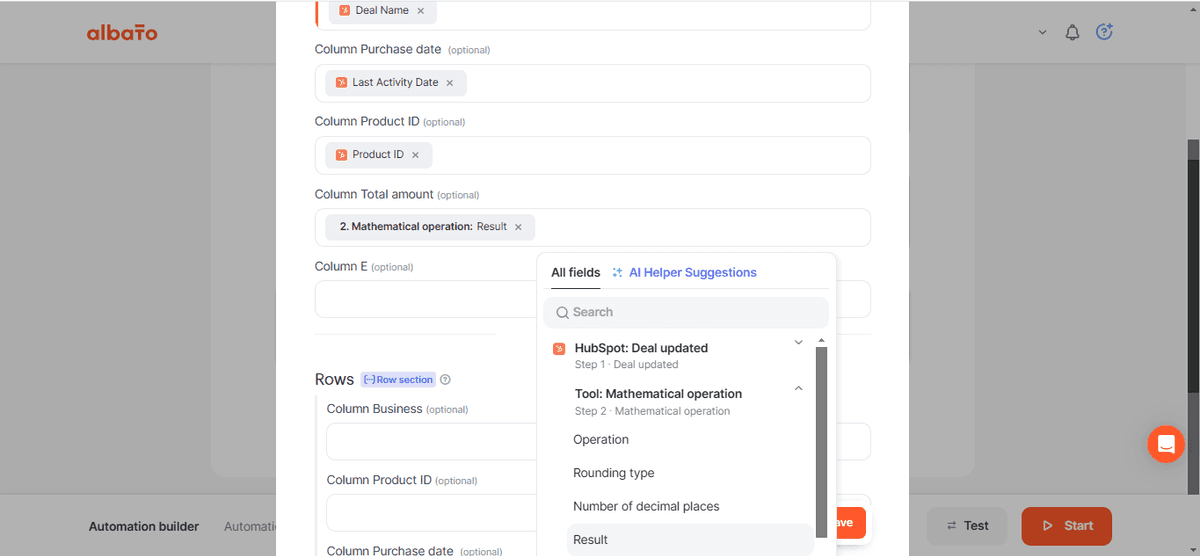The width and height of the screenshot is (1200, 556).
Task: Select the All fields tab
Action: point(576,272)
